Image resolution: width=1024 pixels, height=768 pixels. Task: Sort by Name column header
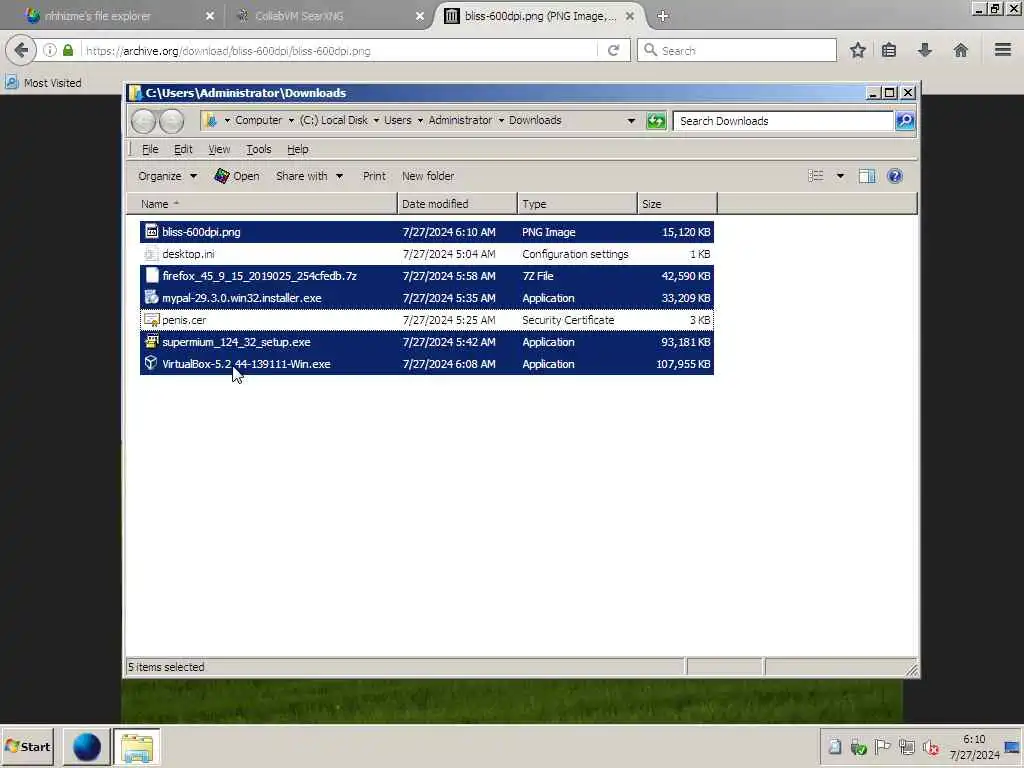tap(262, 204)
